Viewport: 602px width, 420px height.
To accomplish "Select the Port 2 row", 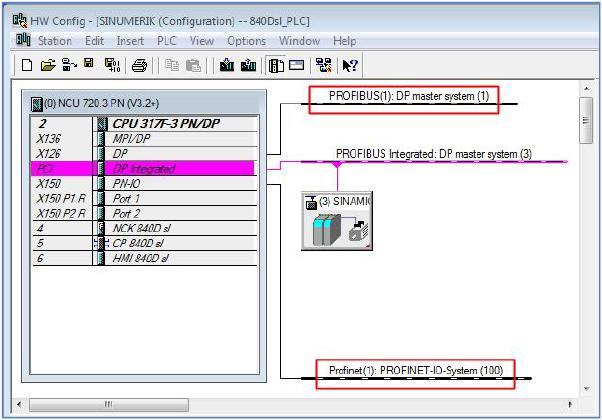I will (144, 213).
